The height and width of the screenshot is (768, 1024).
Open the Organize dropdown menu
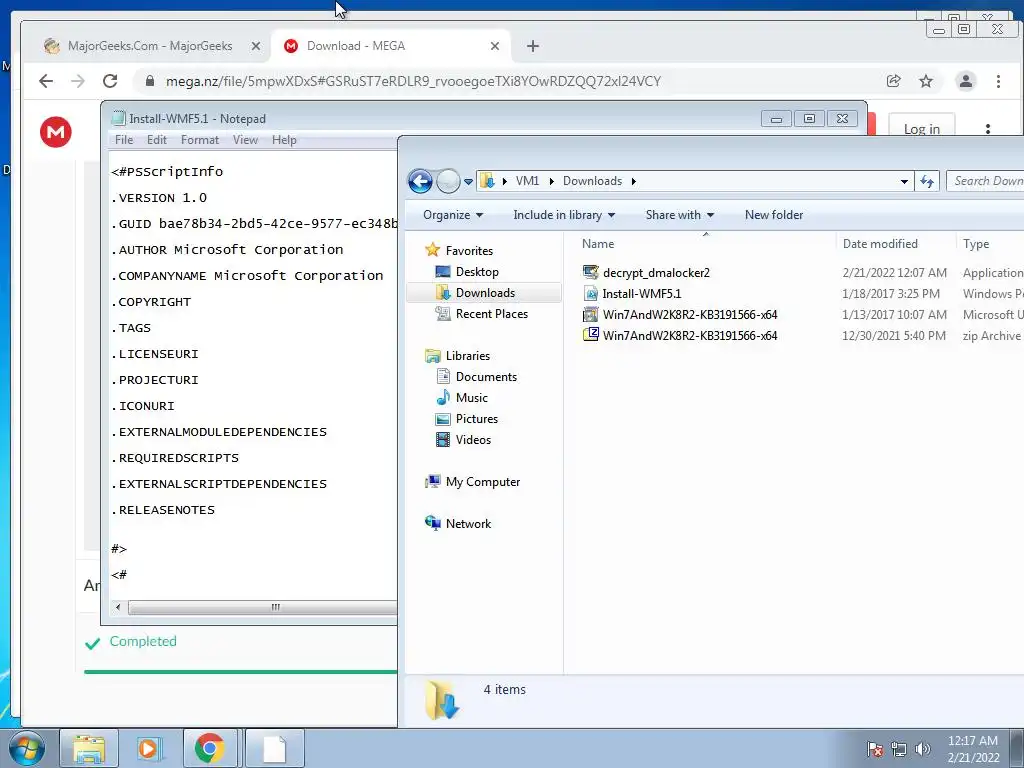(453, 215)
